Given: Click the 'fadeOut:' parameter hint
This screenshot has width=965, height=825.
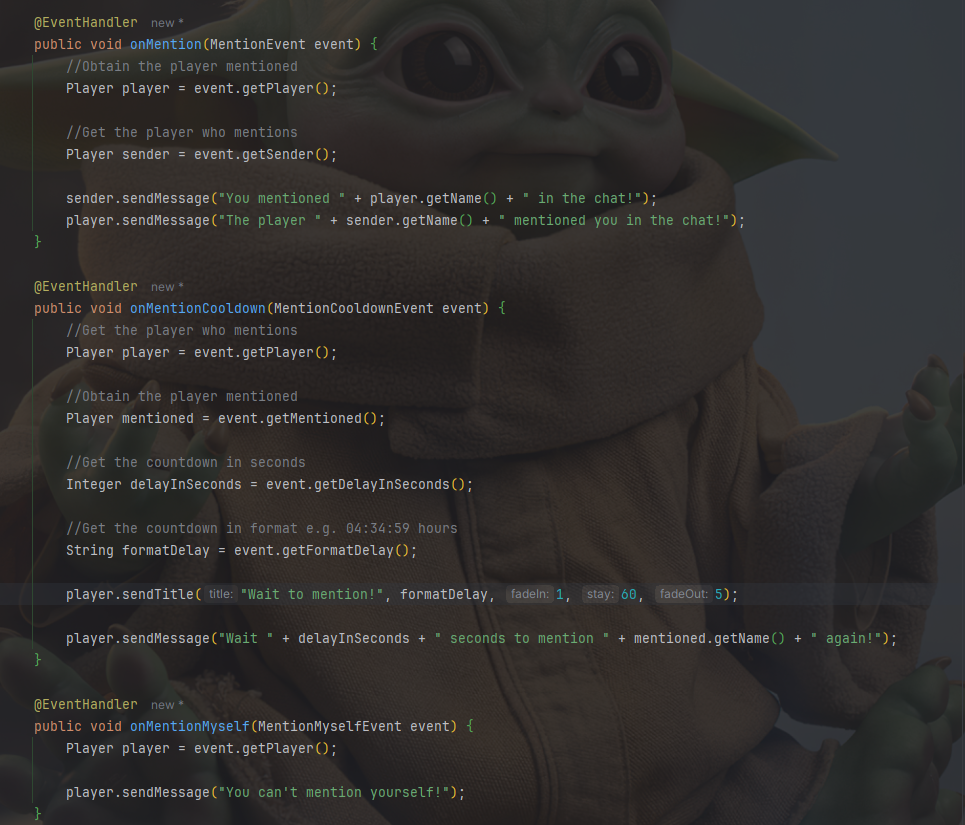Looking at the screenshot, I should [683, 594].
